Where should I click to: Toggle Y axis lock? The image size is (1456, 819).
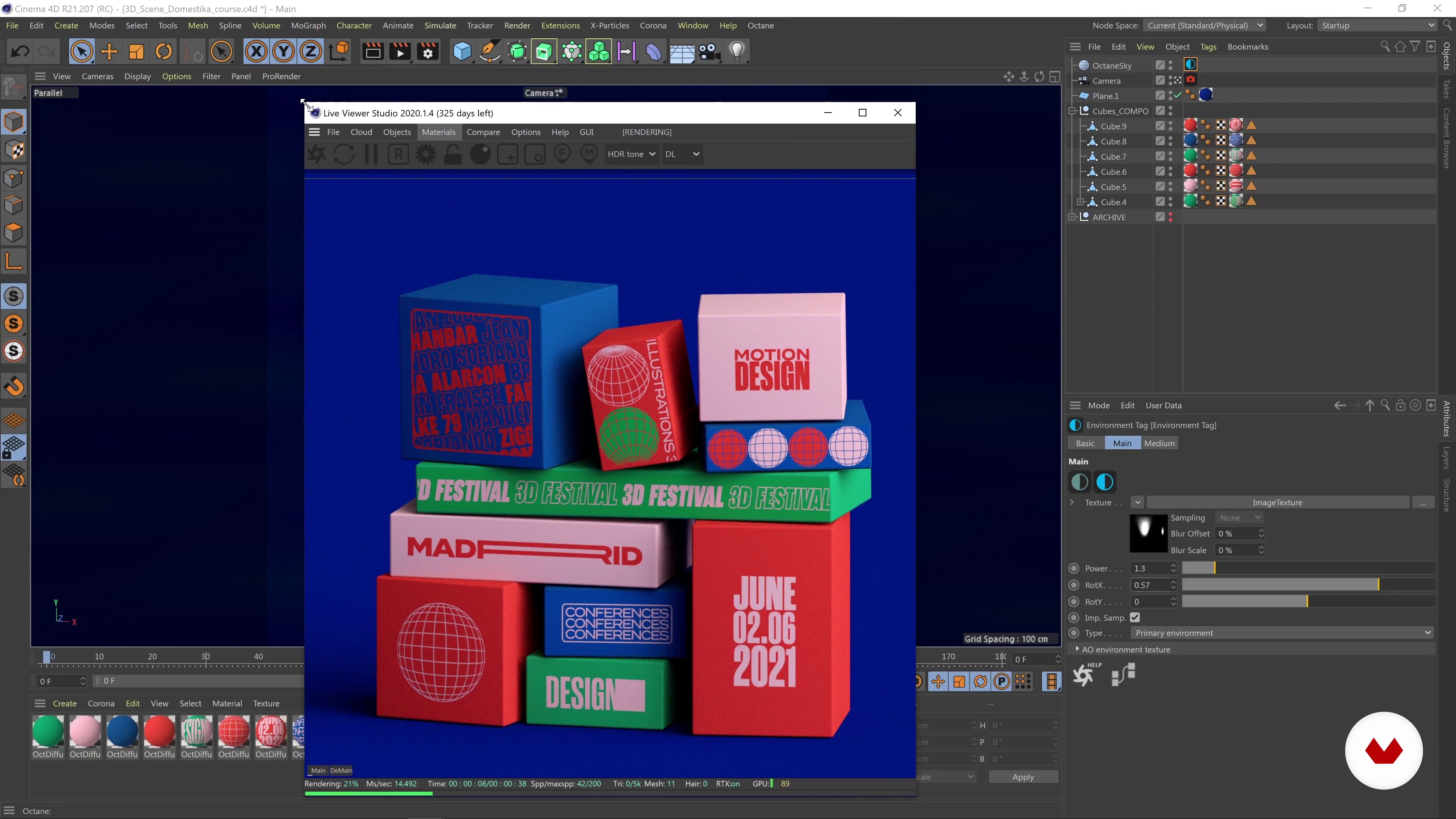pos(283,52)
